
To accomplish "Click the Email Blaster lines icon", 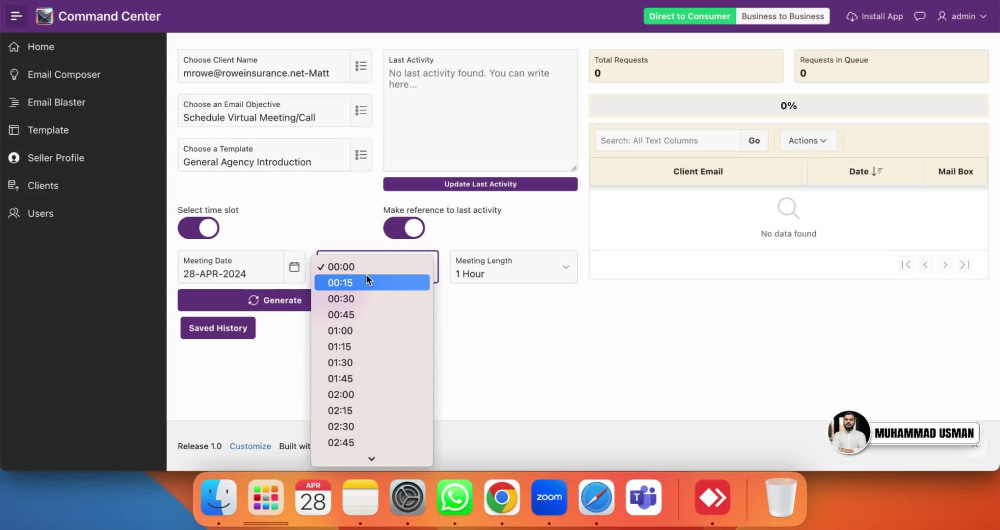I will click(x=14, y=102).
